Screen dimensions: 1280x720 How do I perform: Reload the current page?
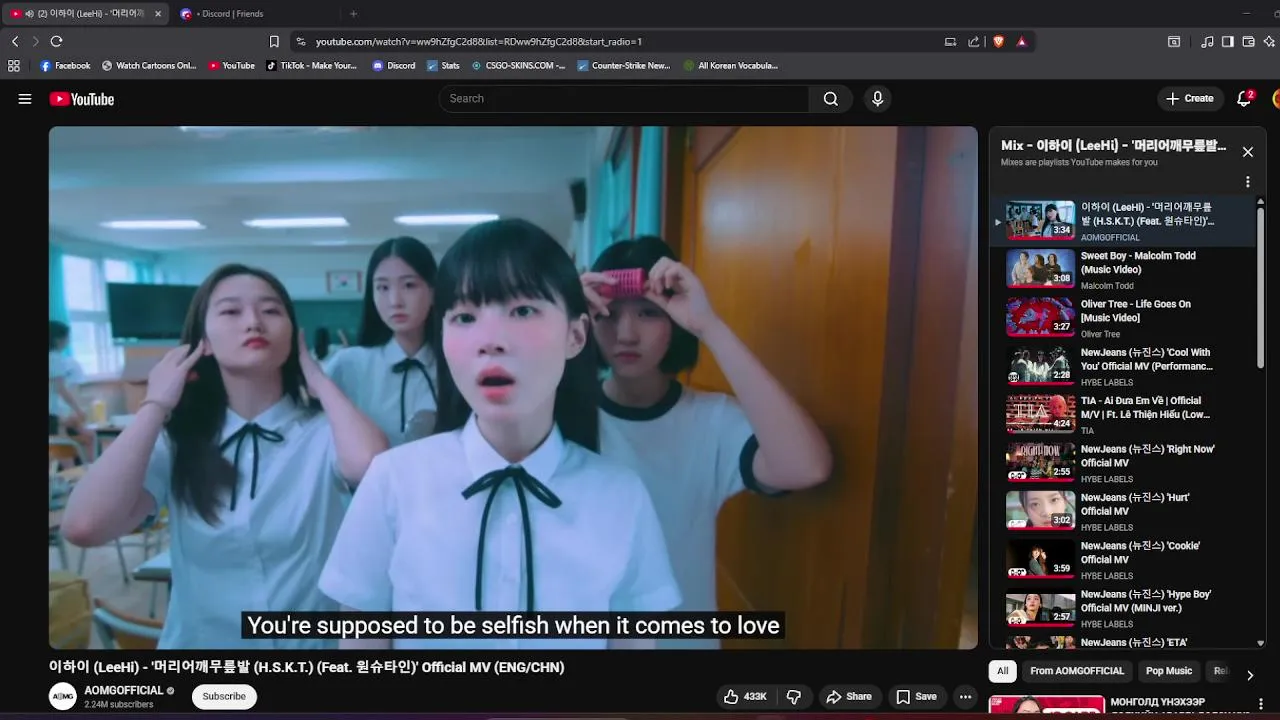(x=56, y=41)
